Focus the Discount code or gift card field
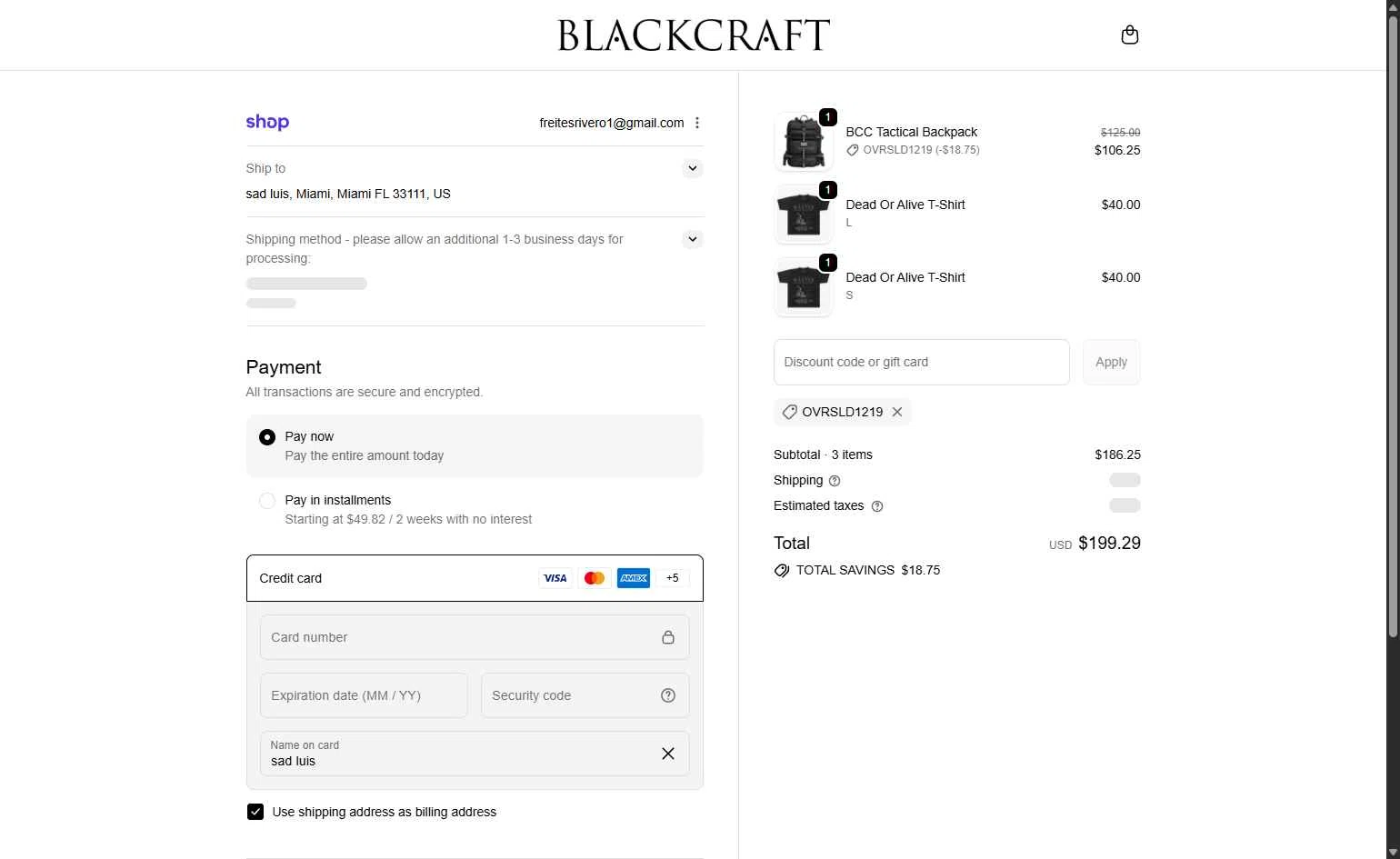 click(921, 362)
